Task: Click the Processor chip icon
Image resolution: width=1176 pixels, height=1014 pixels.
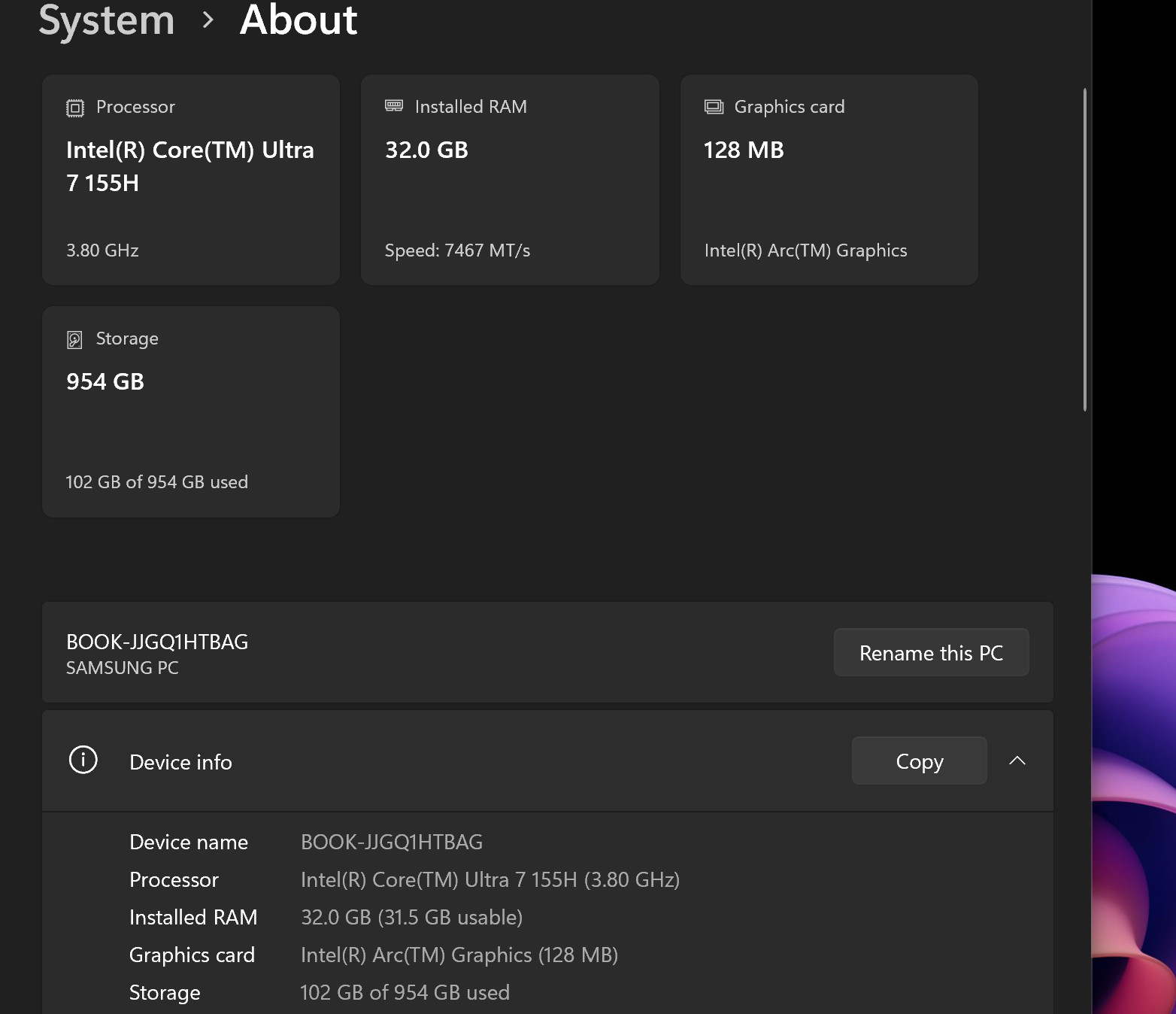Action: [x=75, y=108]
